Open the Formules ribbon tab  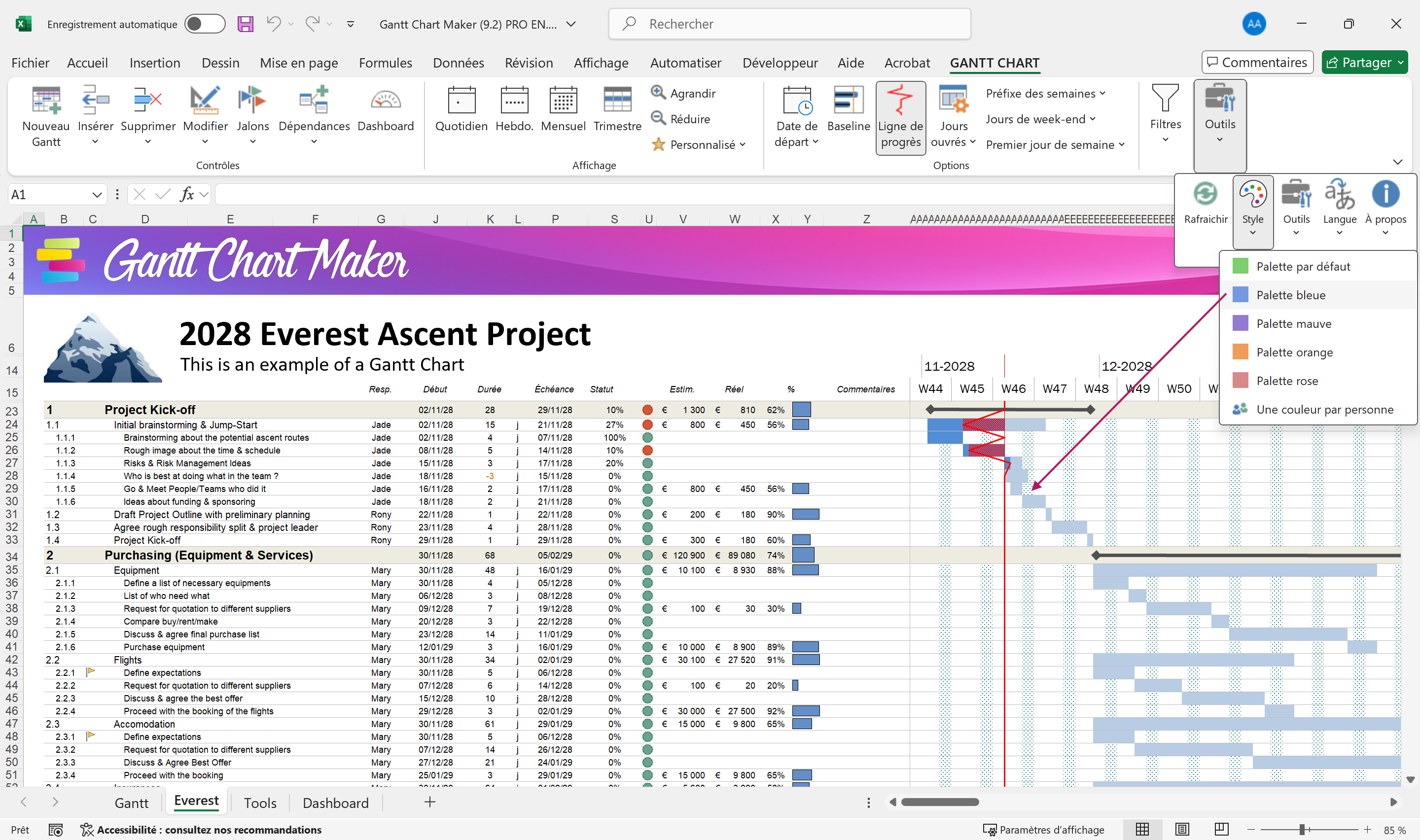click(x=385, y=63)
